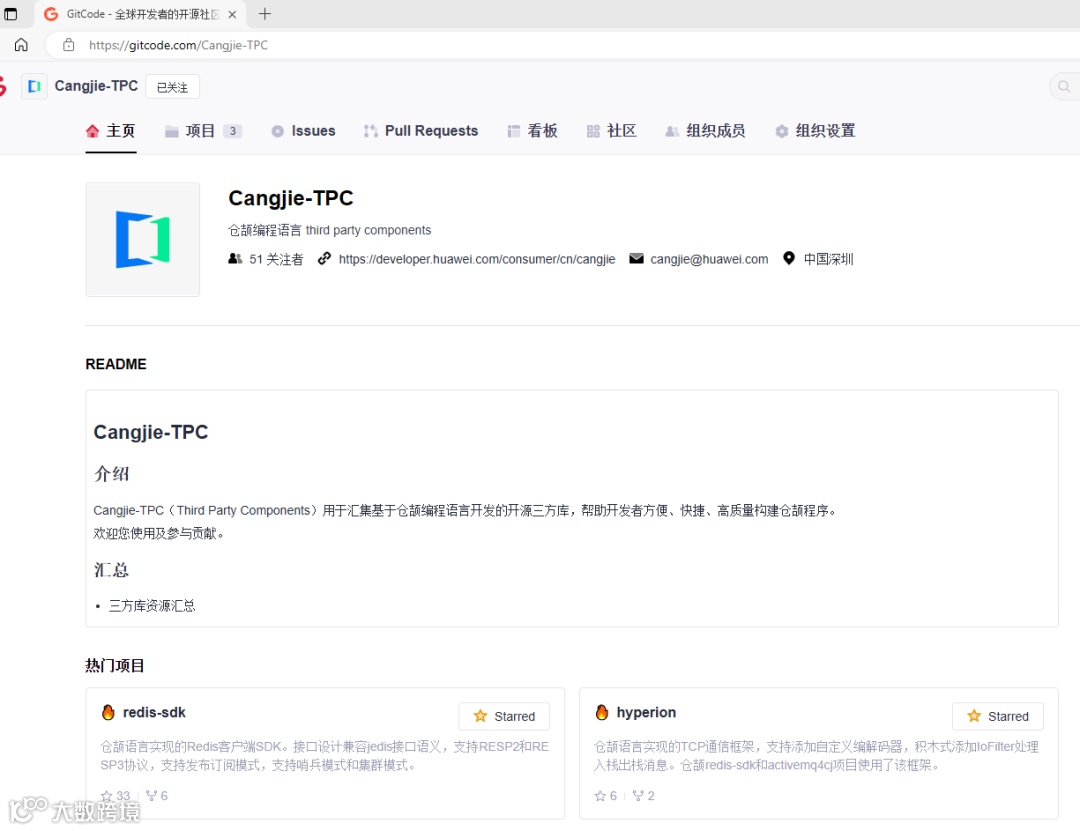1080x831 pixels.
Task: Close the GitCode browser tab
Action: 232,14
